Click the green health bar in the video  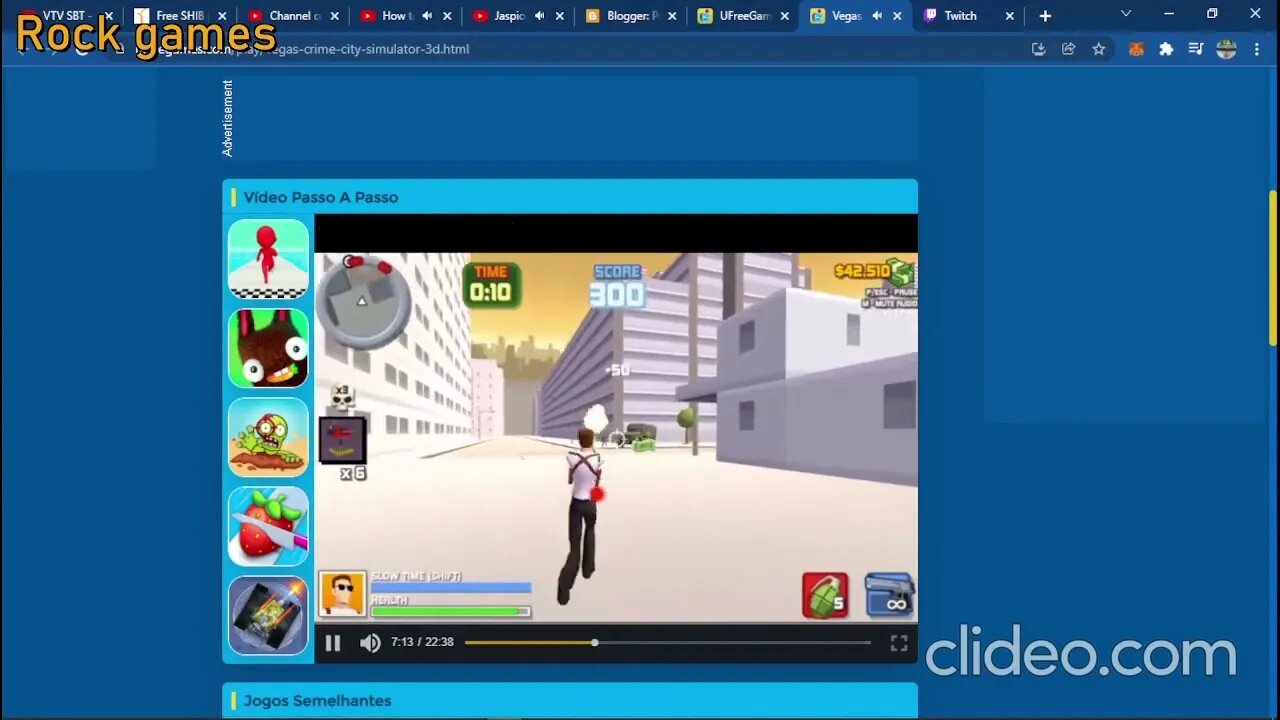pyautogui.click(x=451, y=612)
